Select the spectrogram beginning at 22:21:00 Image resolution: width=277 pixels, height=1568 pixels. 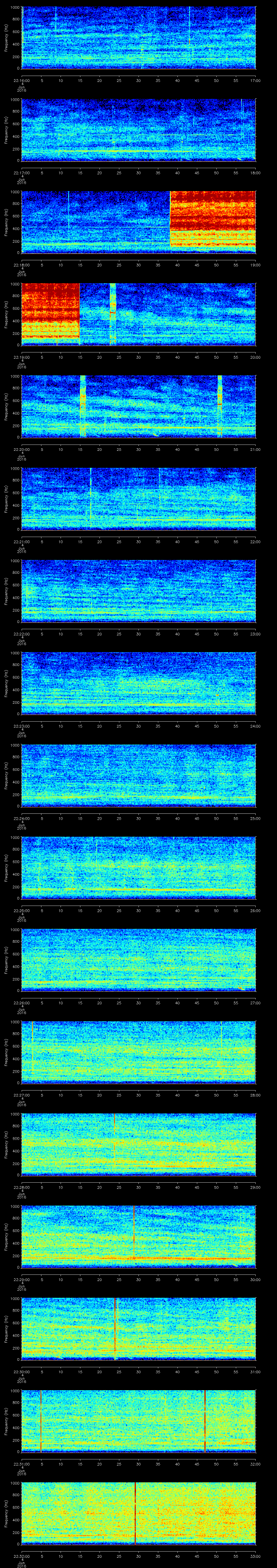coord(138,499)
